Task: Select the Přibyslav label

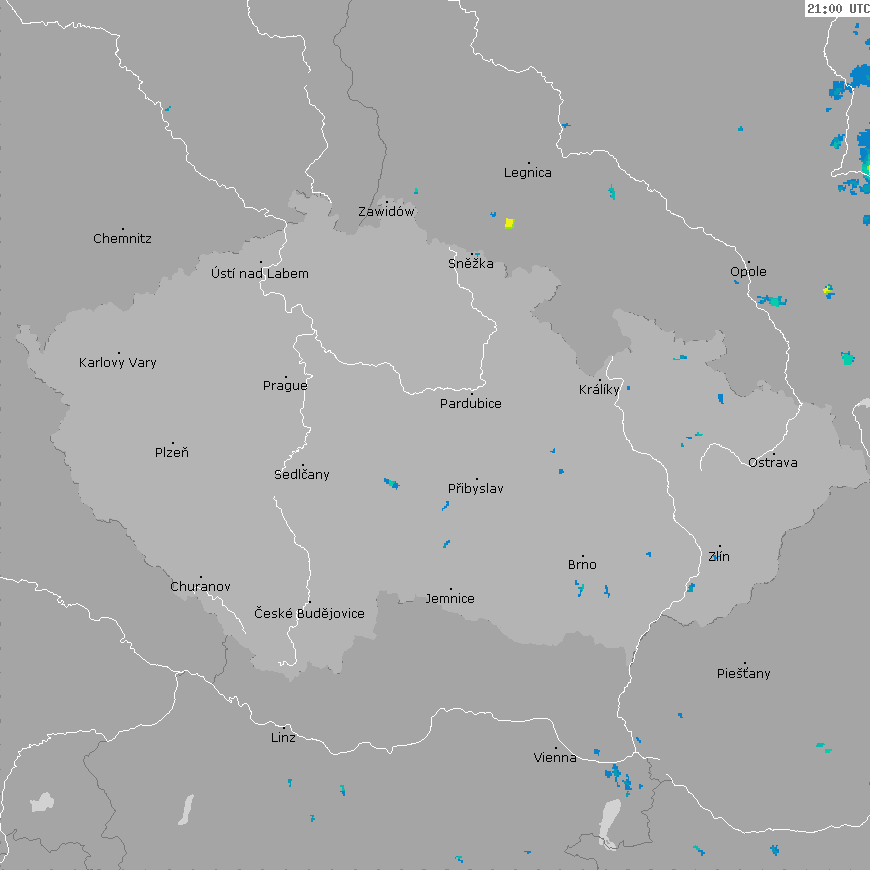Action: tap(476, 489)
